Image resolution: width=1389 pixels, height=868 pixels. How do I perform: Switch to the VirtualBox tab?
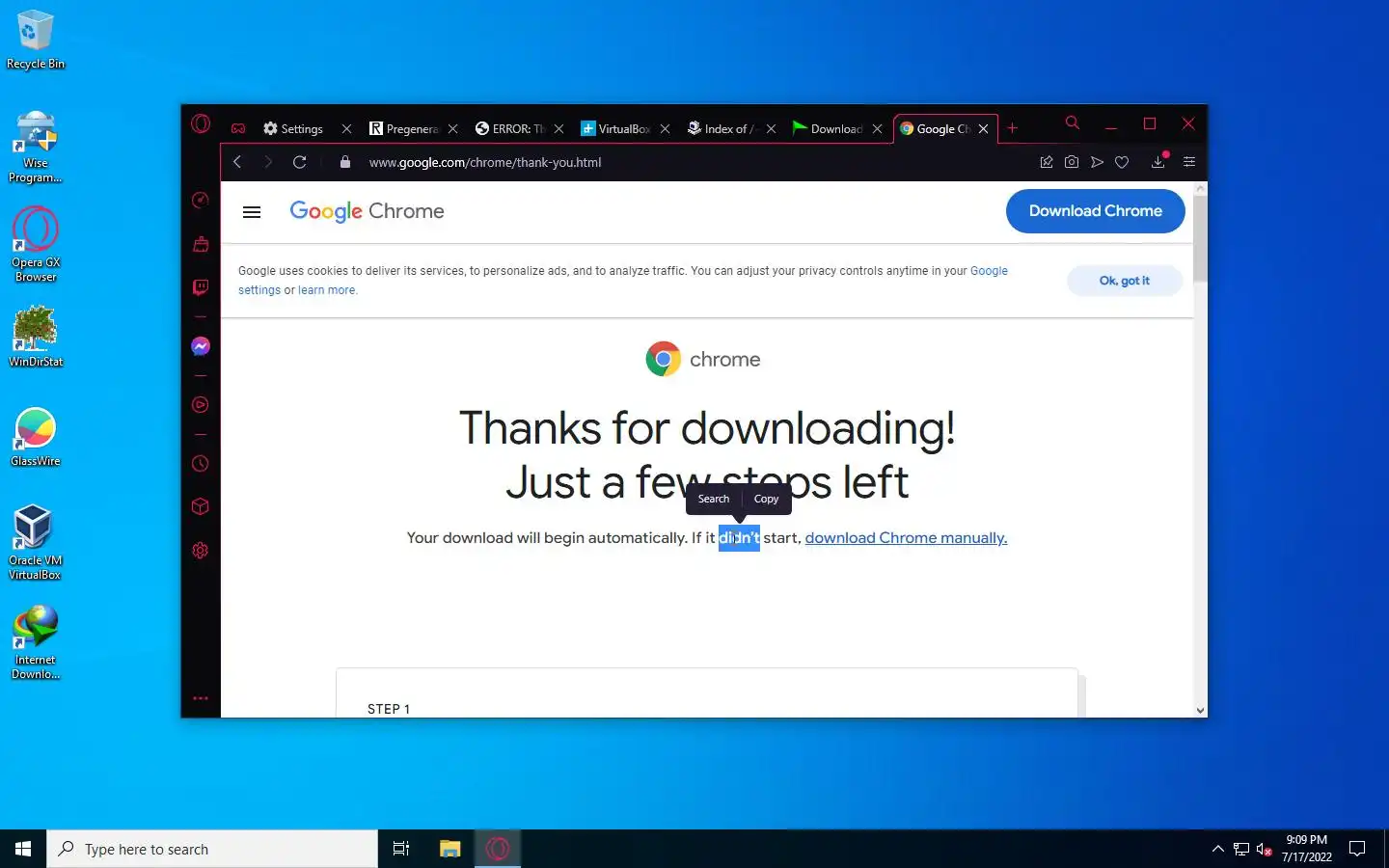tap(617, 128)
